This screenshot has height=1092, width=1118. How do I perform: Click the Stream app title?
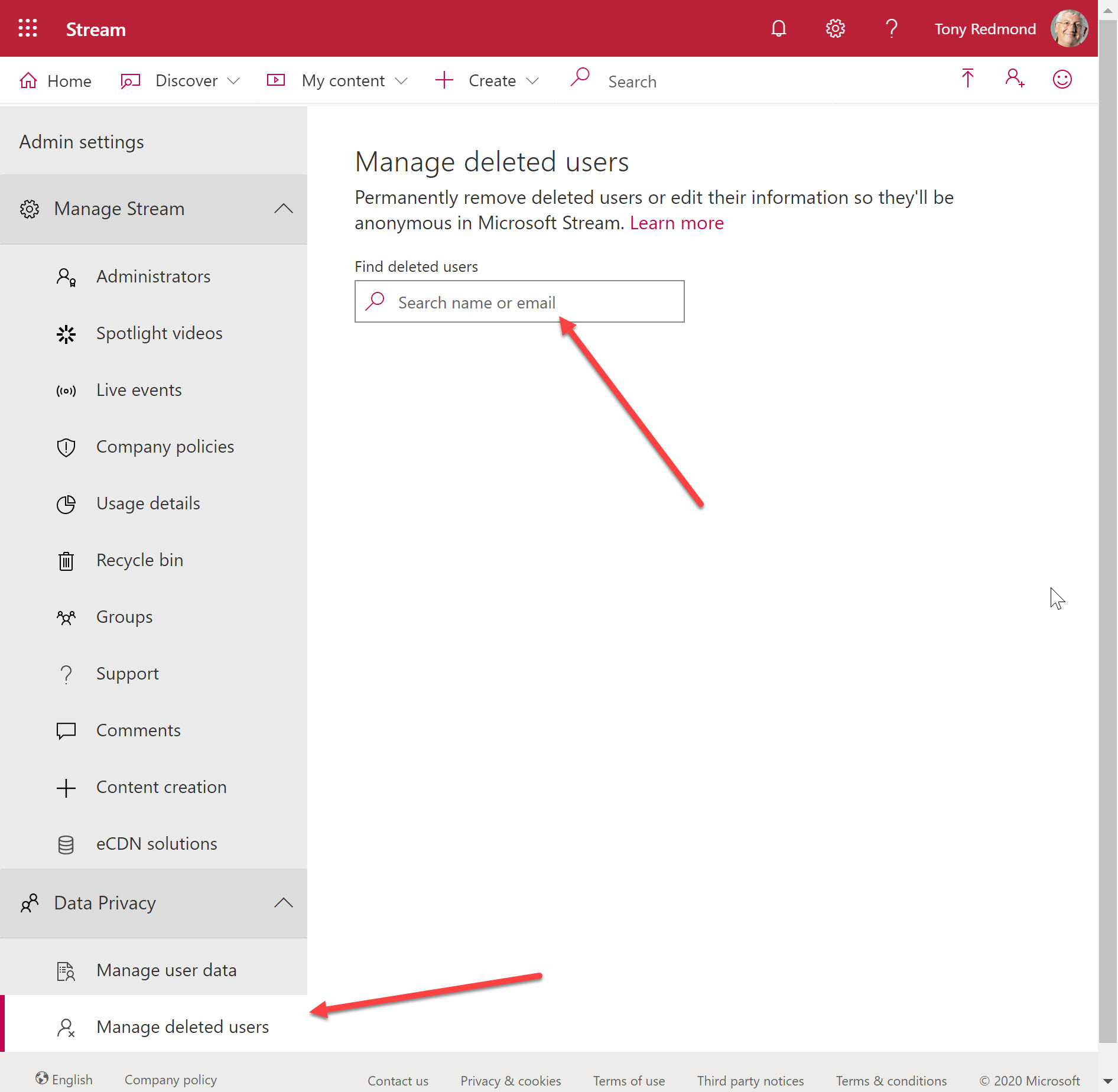[96, 30]
